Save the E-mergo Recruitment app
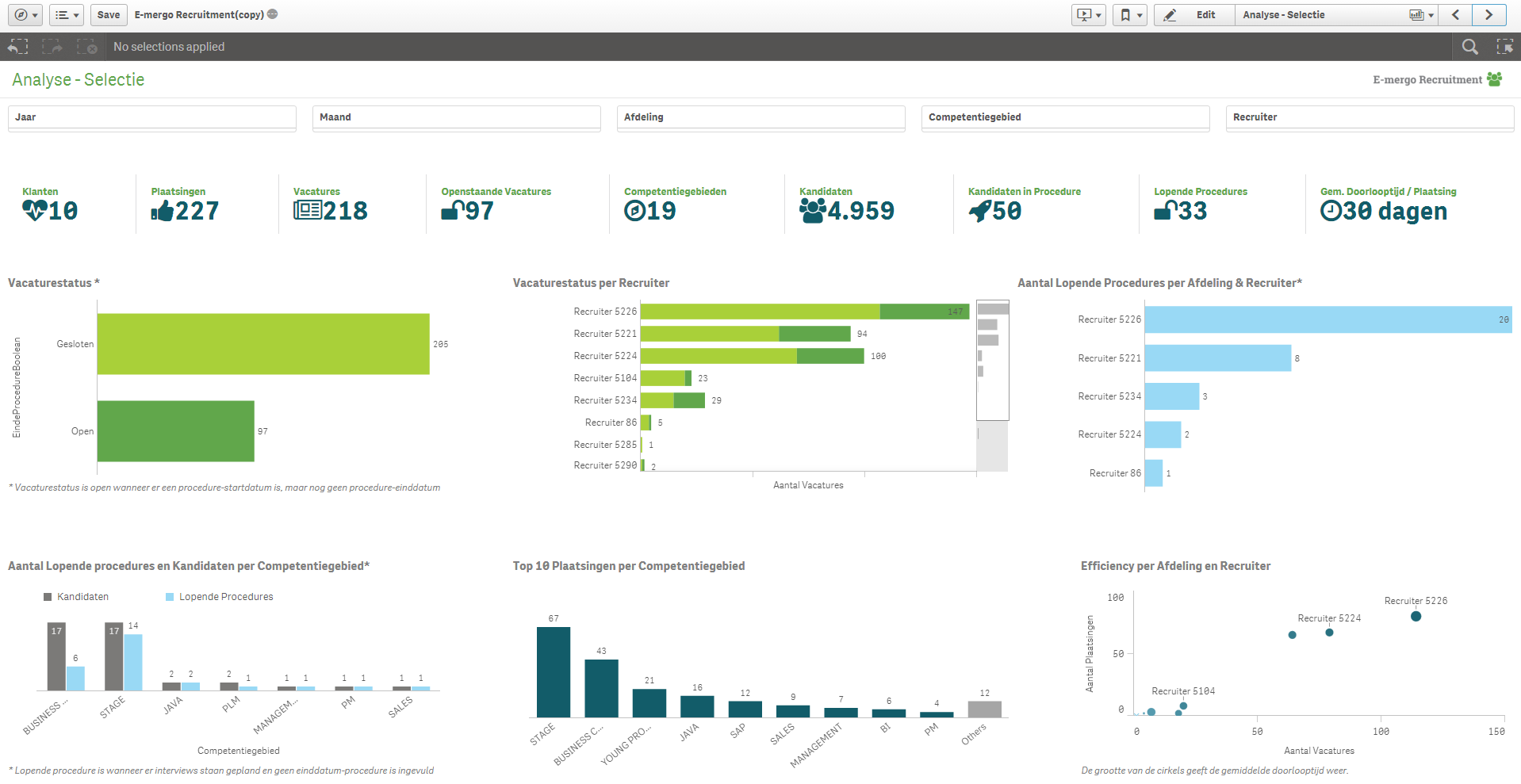The height and width of the screenshot is (784, 1521). tap(108, 14)
